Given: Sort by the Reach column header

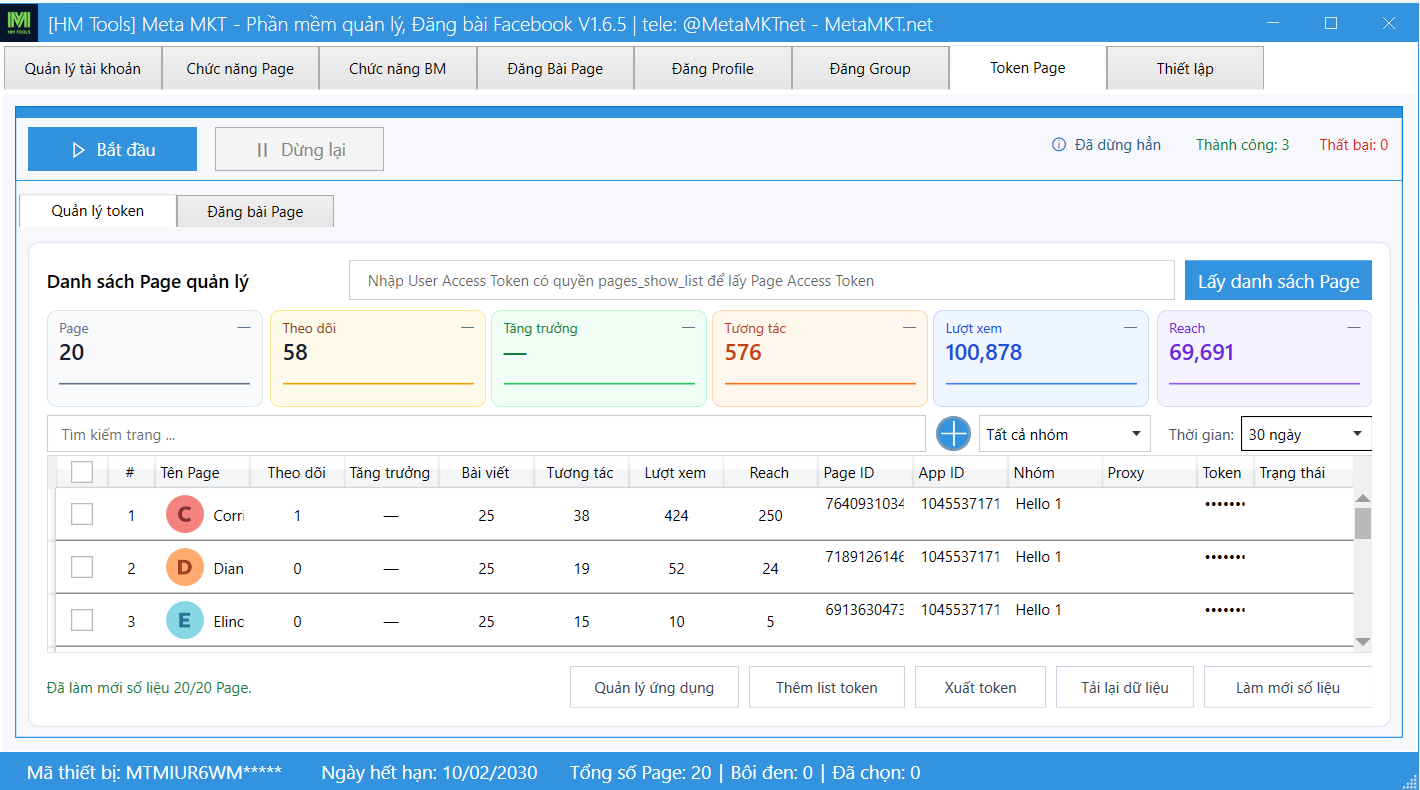Looking at the screenshot, I should (x=769, y=473).
